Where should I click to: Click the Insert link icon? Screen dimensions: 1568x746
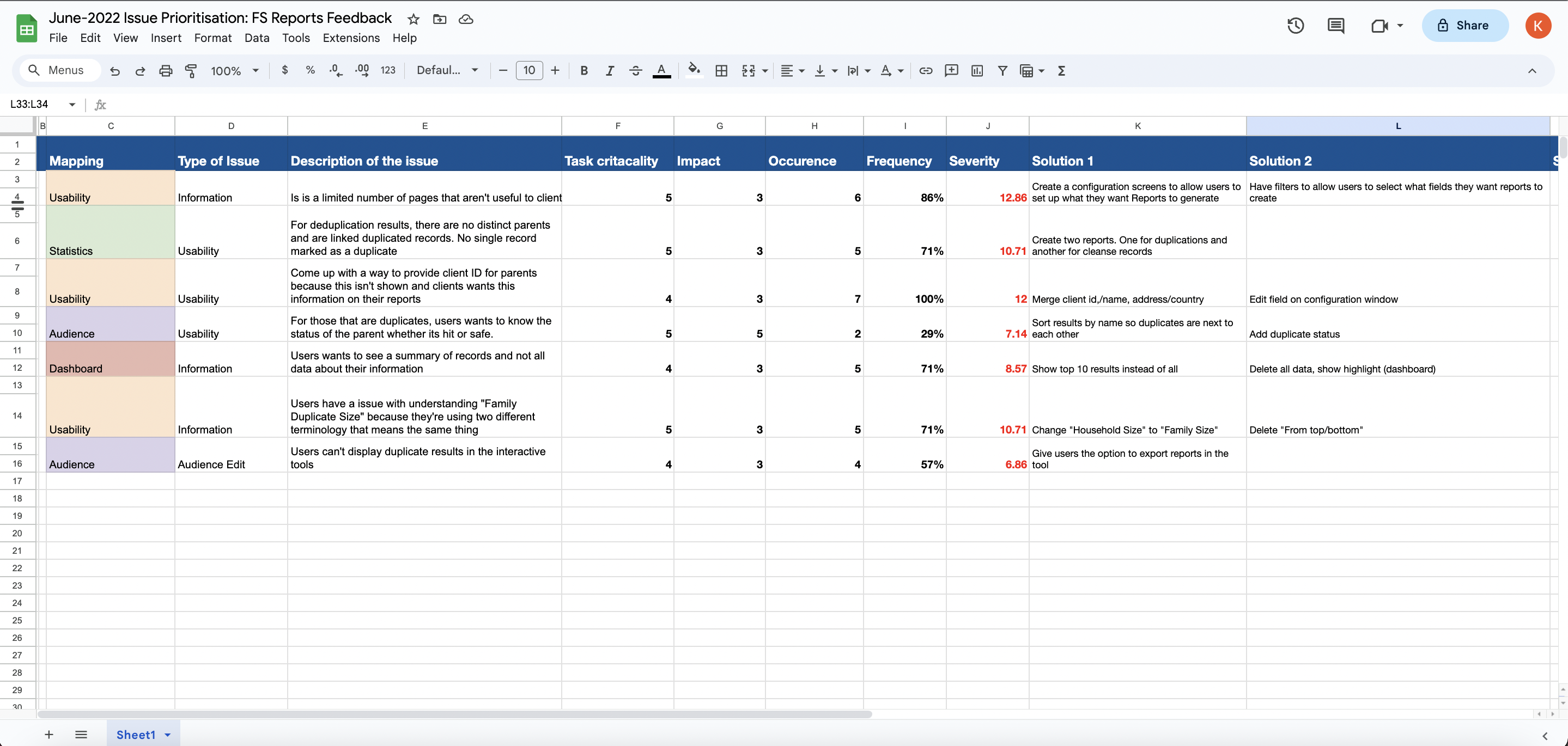925,71
